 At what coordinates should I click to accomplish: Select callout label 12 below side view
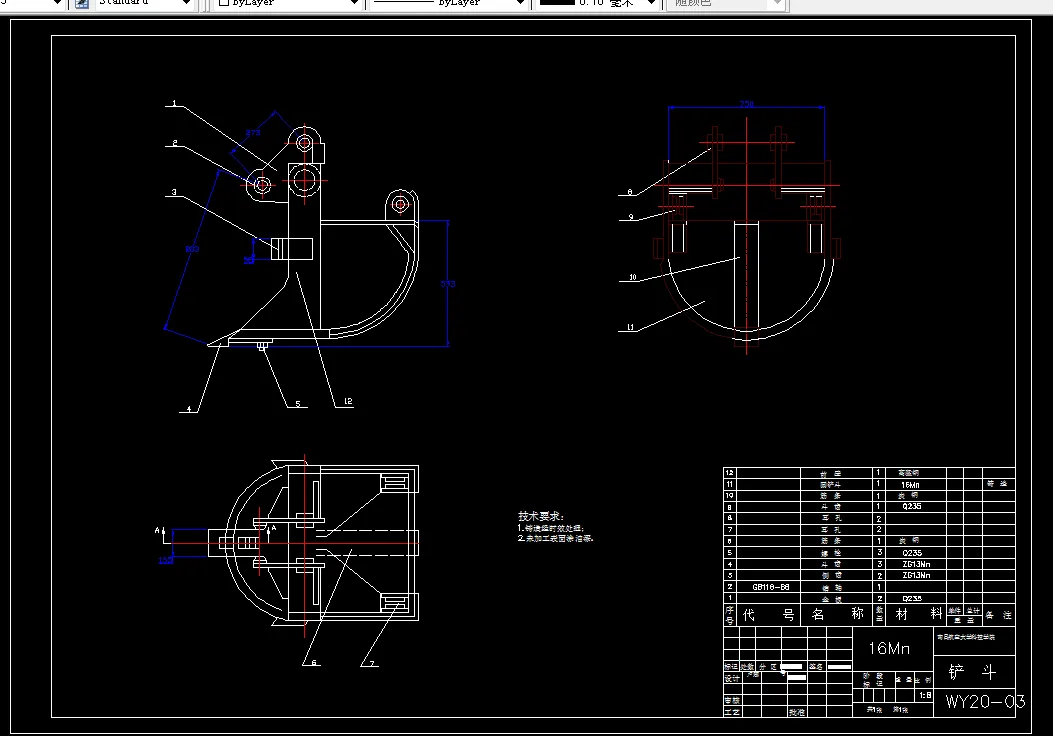[348, 402]
